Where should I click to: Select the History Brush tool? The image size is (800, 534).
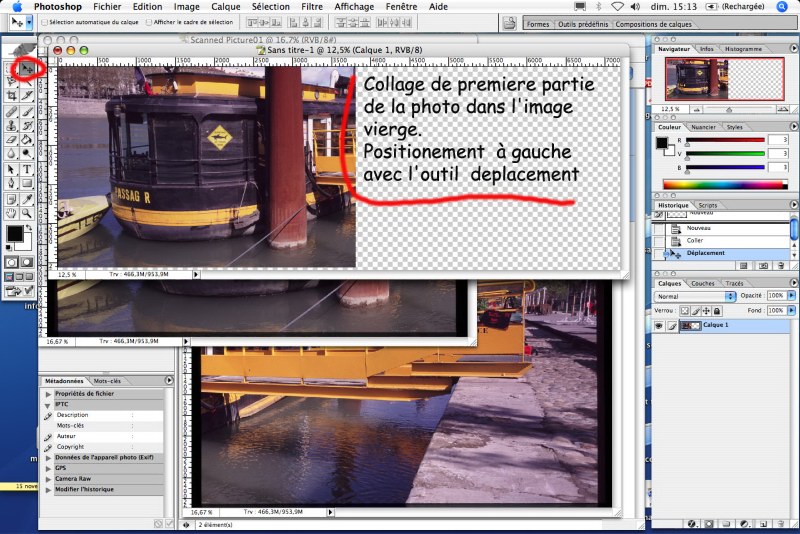pyautogui.click(x=27, y=125)
